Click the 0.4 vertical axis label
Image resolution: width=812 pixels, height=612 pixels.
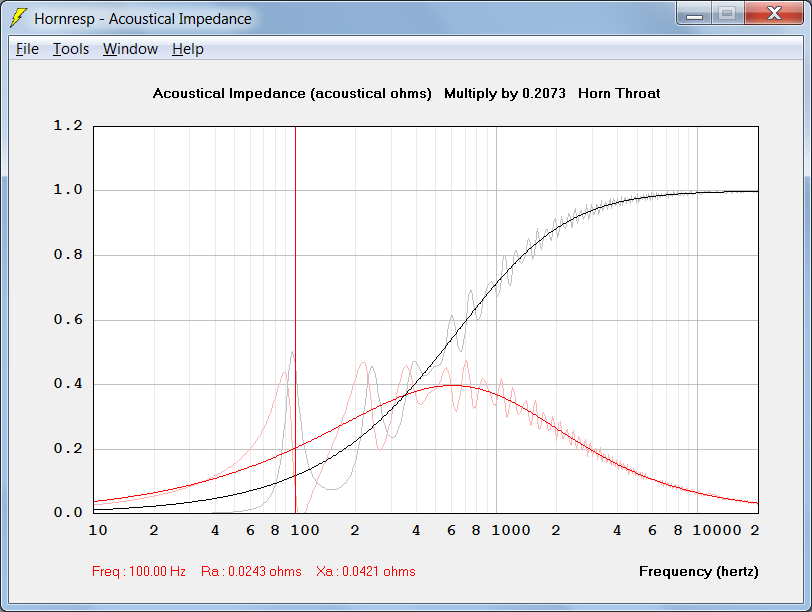point(68,384)
